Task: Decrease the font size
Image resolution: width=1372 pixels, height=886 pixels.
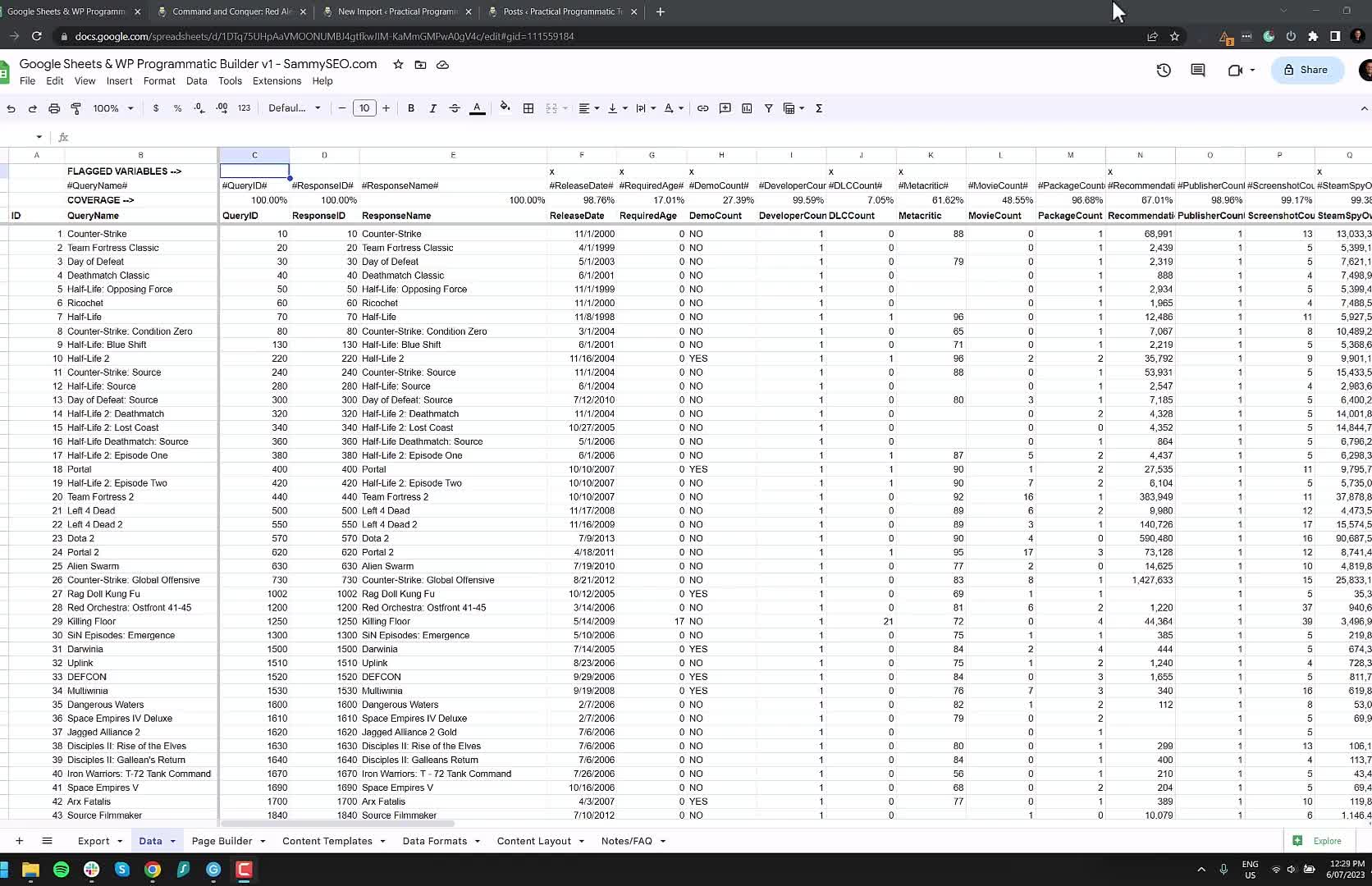Action: 342,108
